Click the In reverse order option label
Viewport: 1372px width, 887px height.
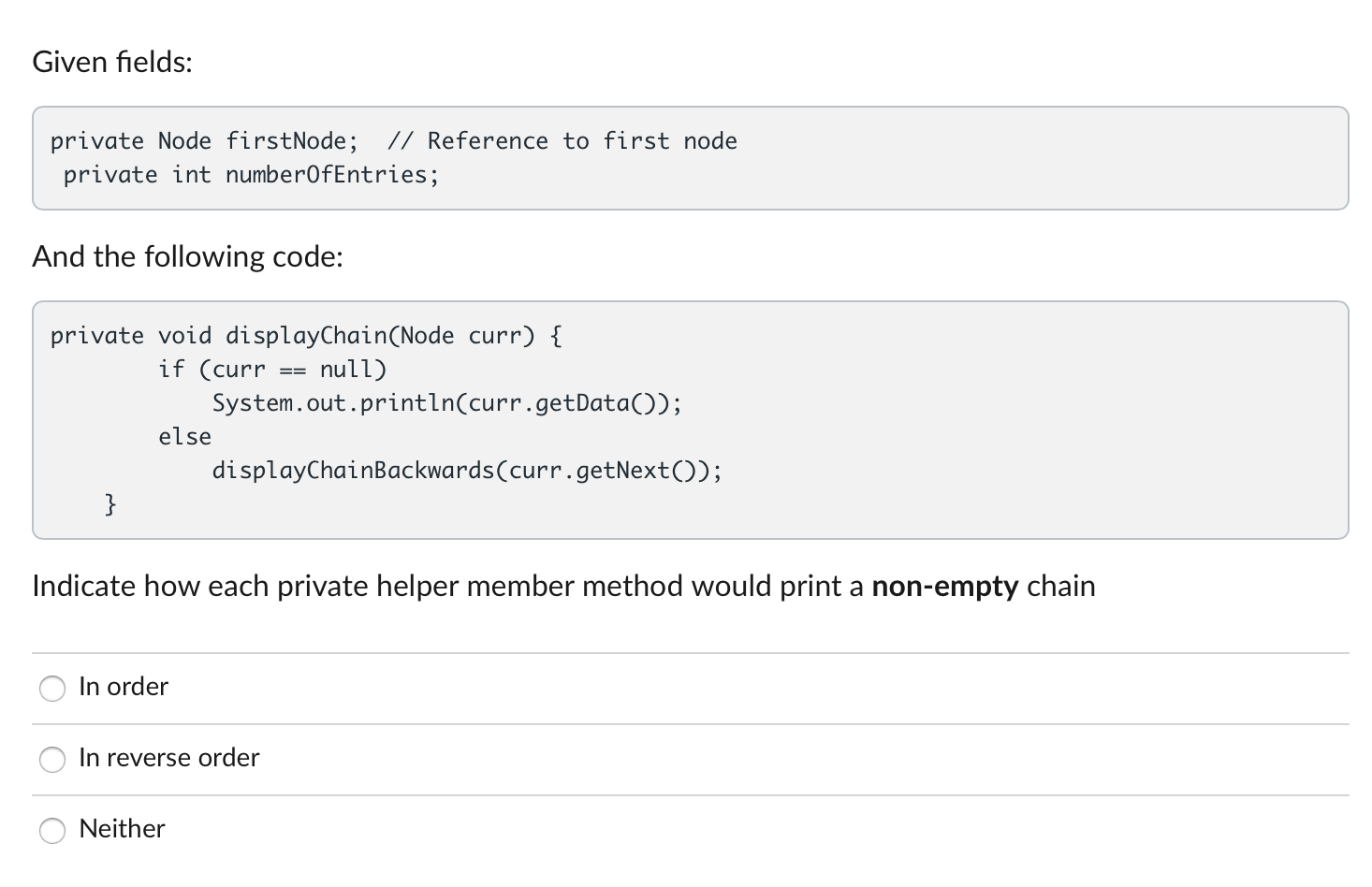pos(169,758)
